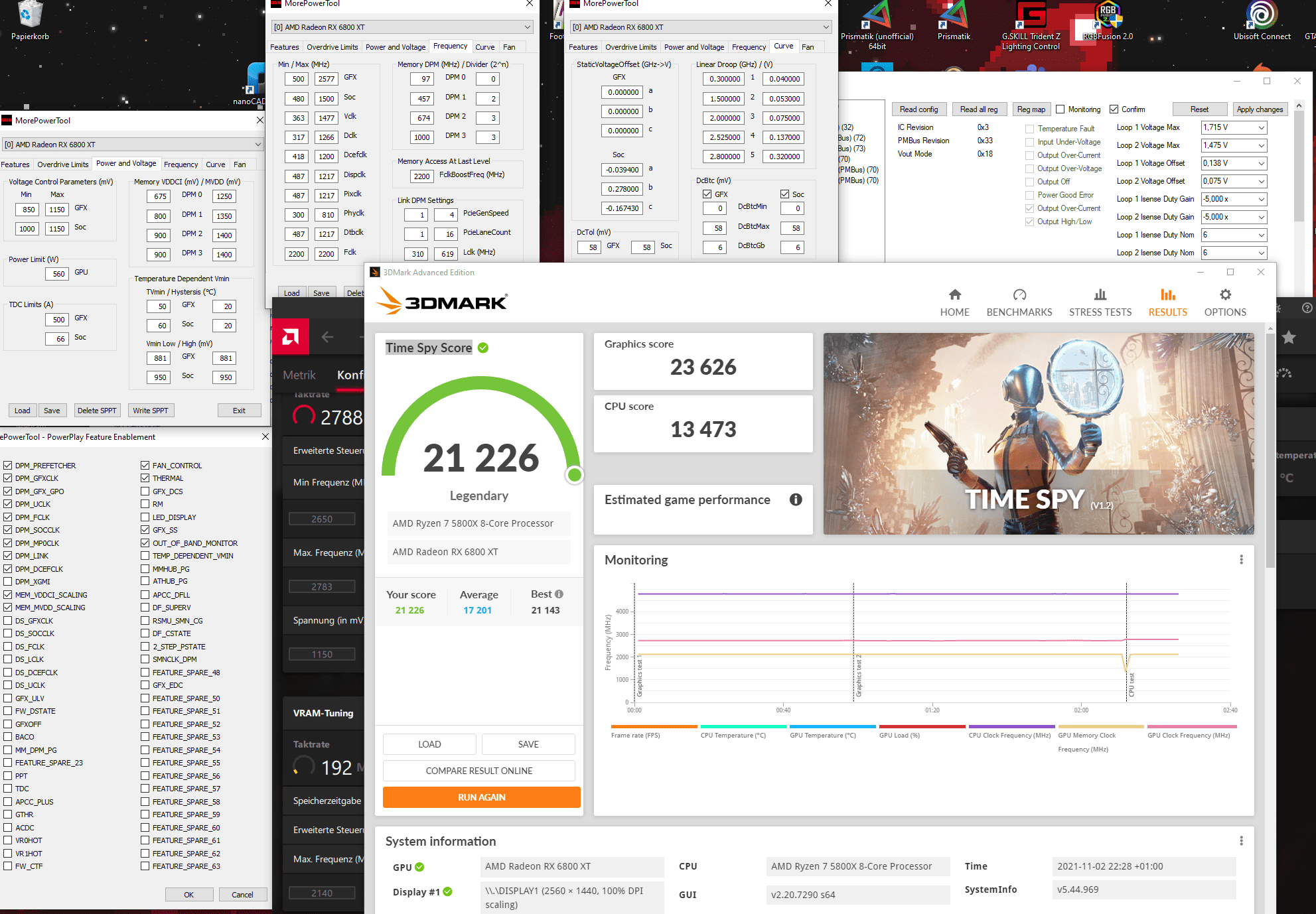This screenshot has height=914, width=1316.
Task: Expand the Loop 1 Voltage Max dropdown
Action: coord(1260,127)
